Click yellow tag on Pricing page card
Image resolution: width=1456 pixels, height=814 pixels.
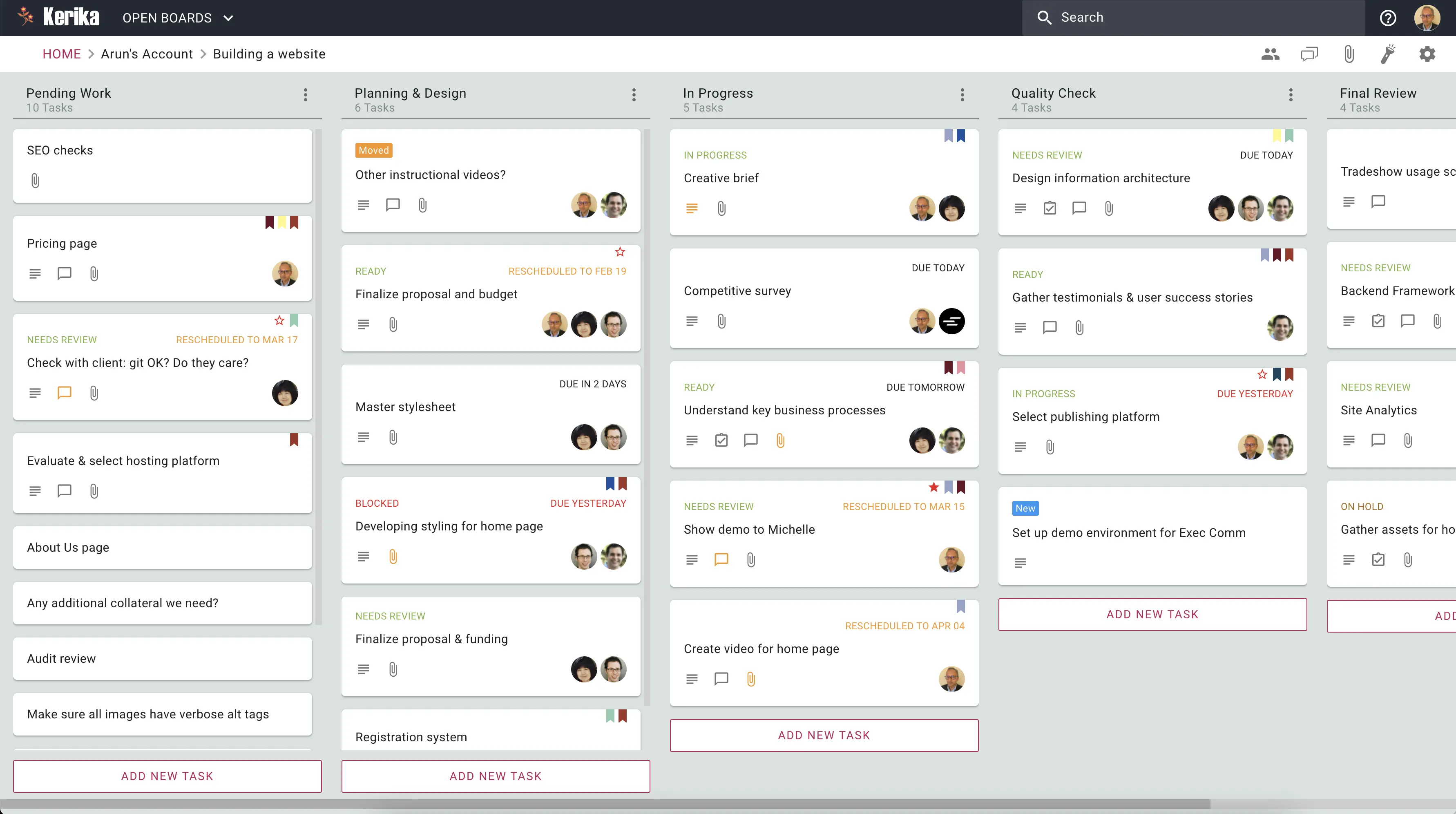tap(281, 222)
